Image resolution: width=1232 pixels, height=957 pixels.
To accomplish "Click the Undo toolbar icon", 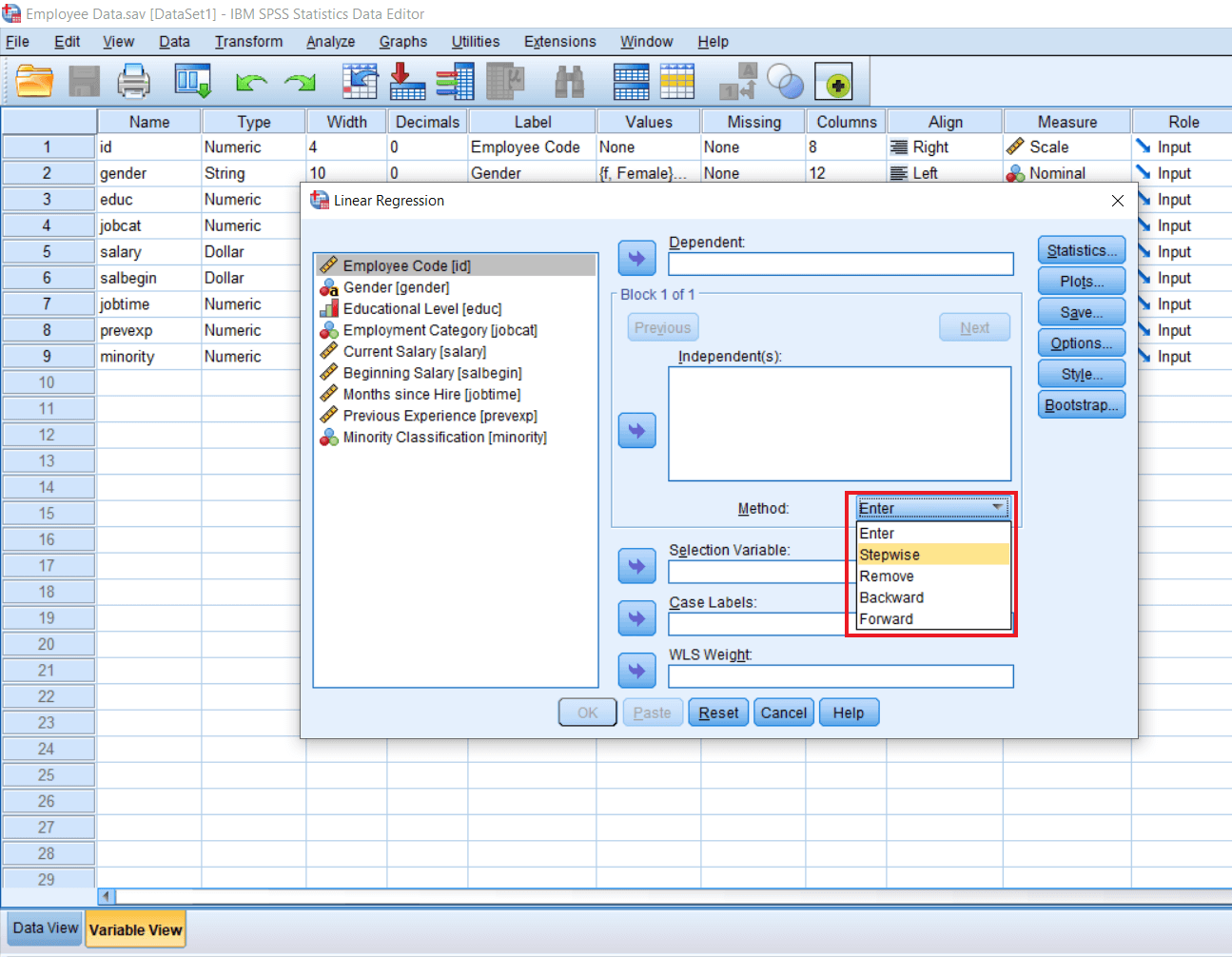I will [251, 81].
